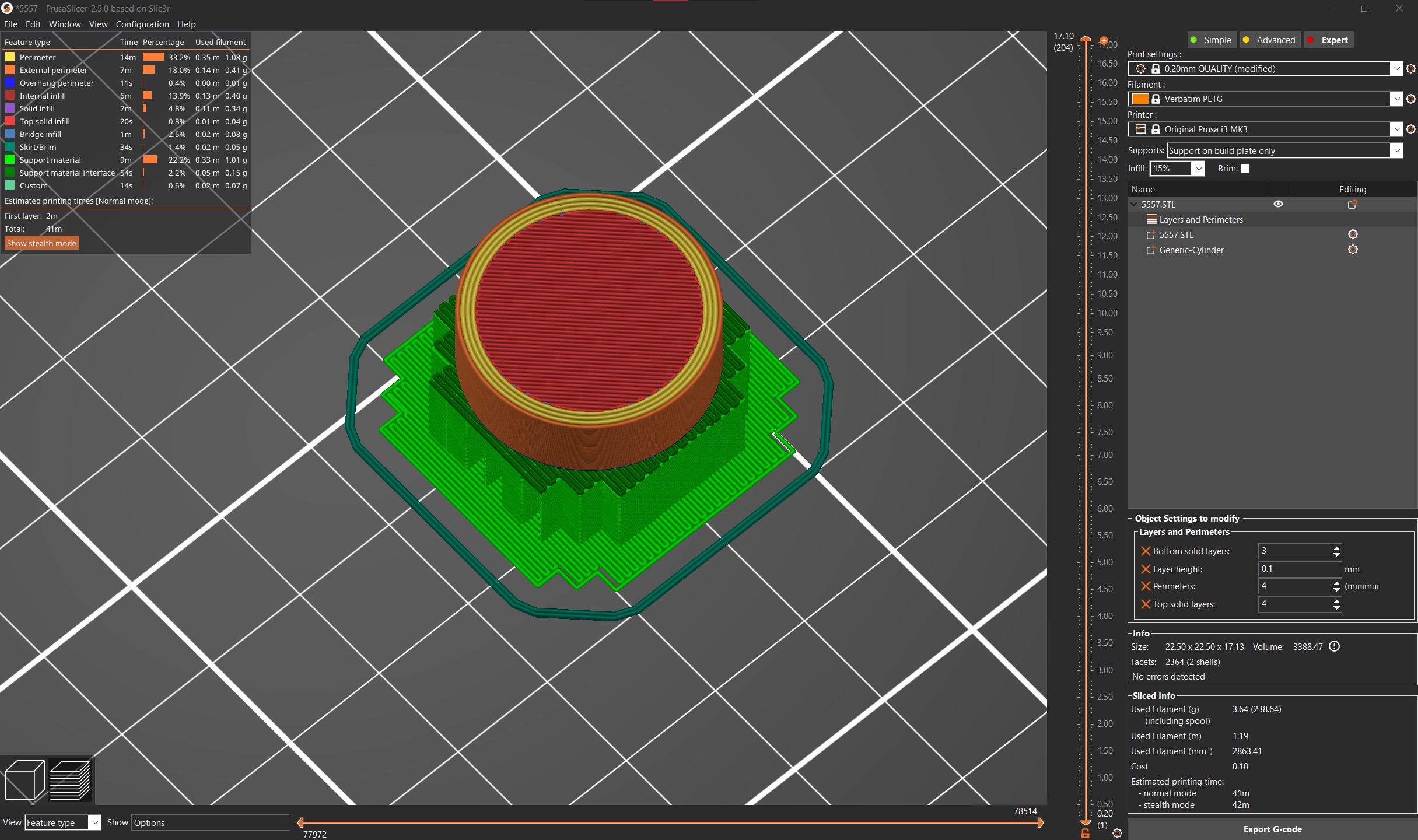Screen dimensions: 1418x840
Task: Click the Export G-code button
Action: (x=1272, y=829)
